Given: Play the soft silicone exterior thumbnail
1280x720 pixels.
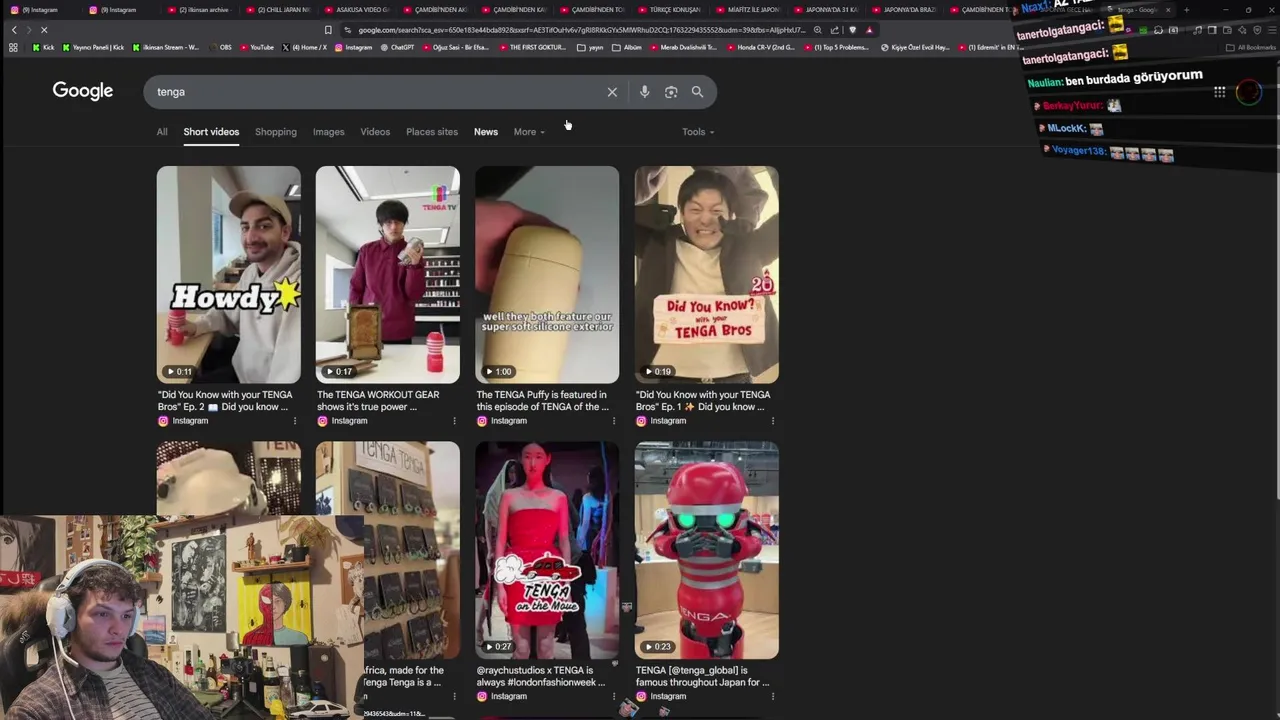Looking at the screenshot, I should pos(547,274).
